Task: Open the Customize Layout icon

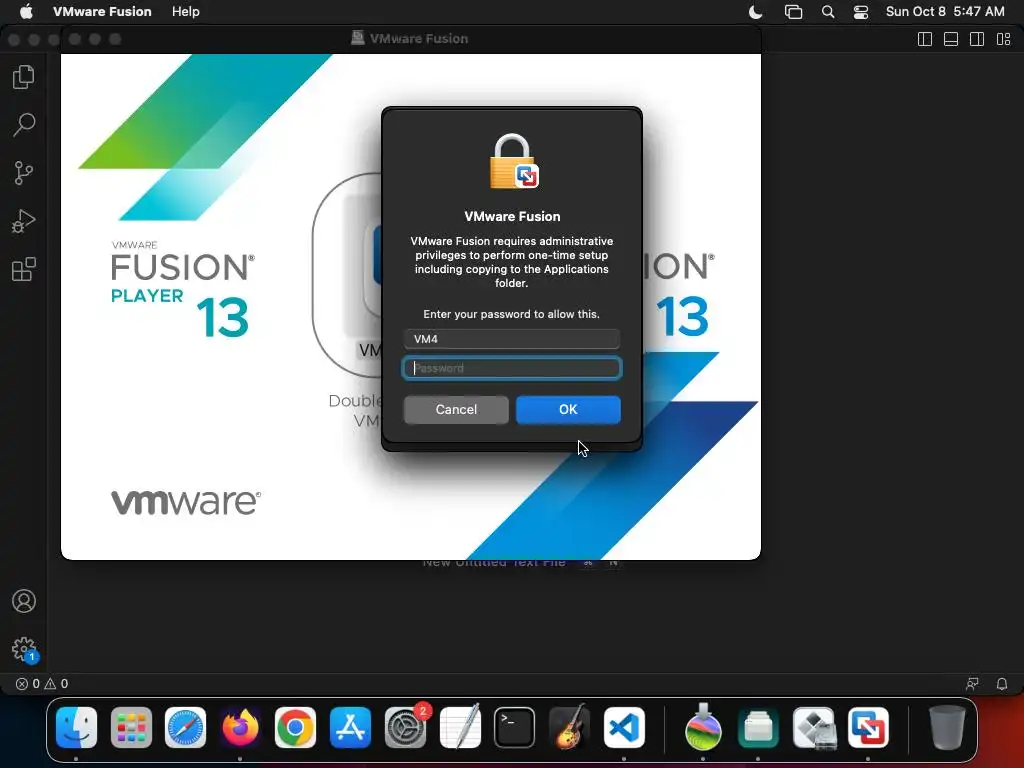Action: tap(1003, 39)
